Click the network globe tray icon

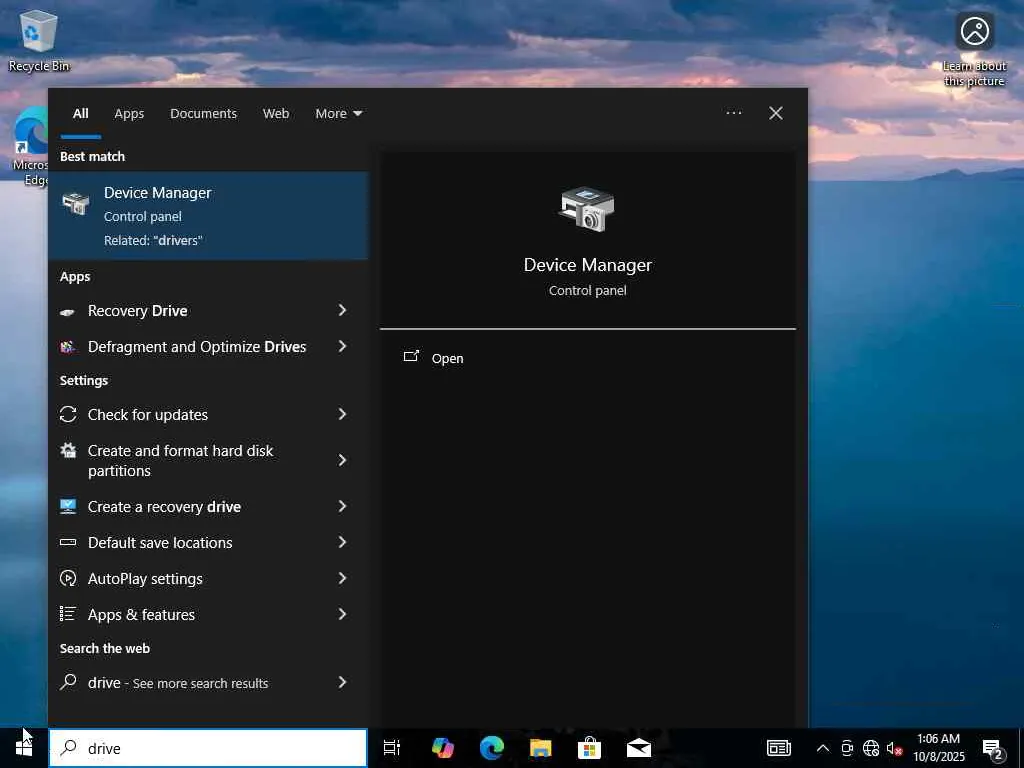tap(871, 748)
